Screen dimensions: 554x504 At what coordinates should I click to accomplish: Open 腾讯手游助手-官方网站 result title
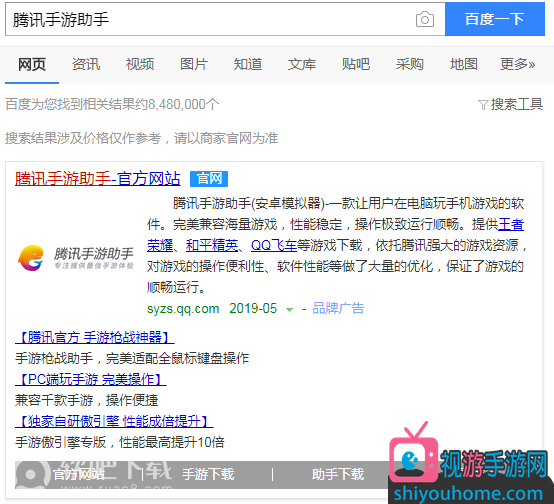tap(98, 178)
